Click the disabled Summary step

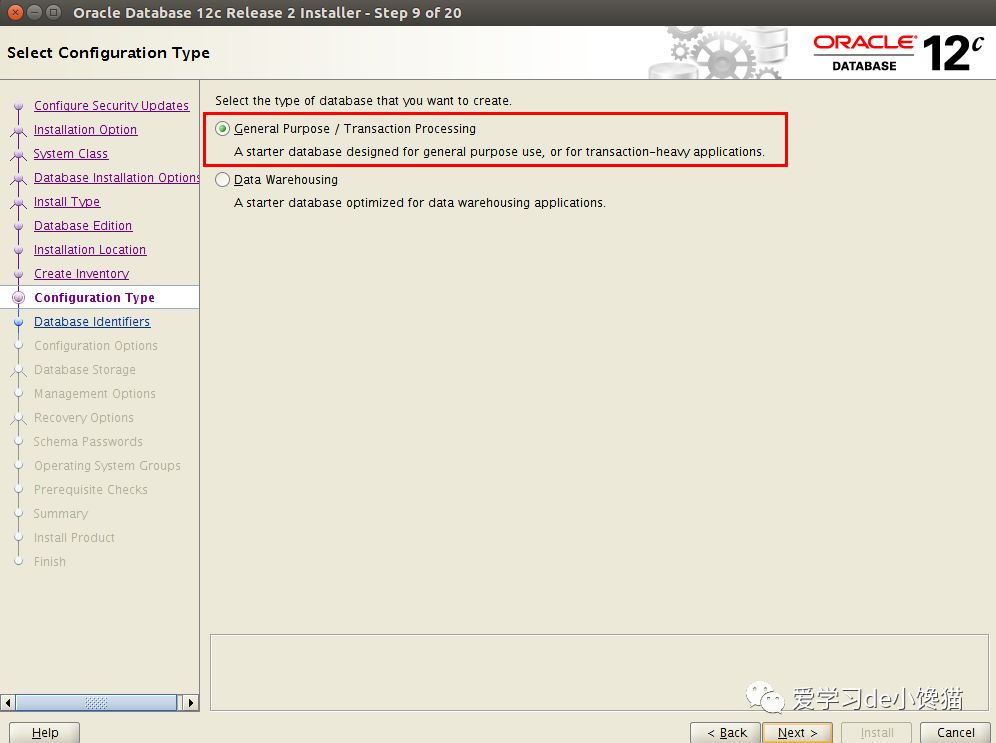click(60, 514)
